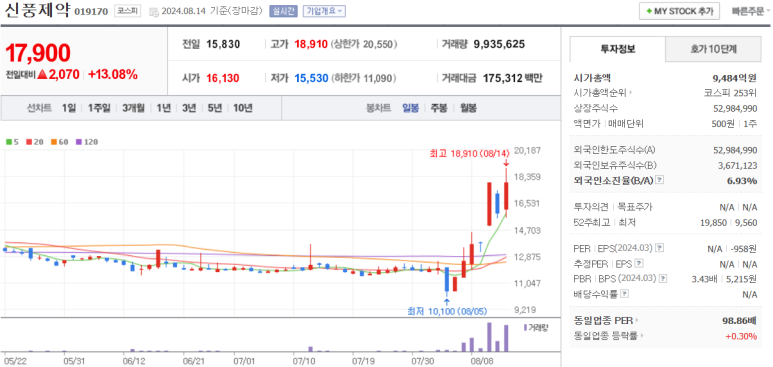Click the calendar icon beside 2024.08.14 date
Screen dimensions: 773x367
pyautogui.click(x=153, y=11)
